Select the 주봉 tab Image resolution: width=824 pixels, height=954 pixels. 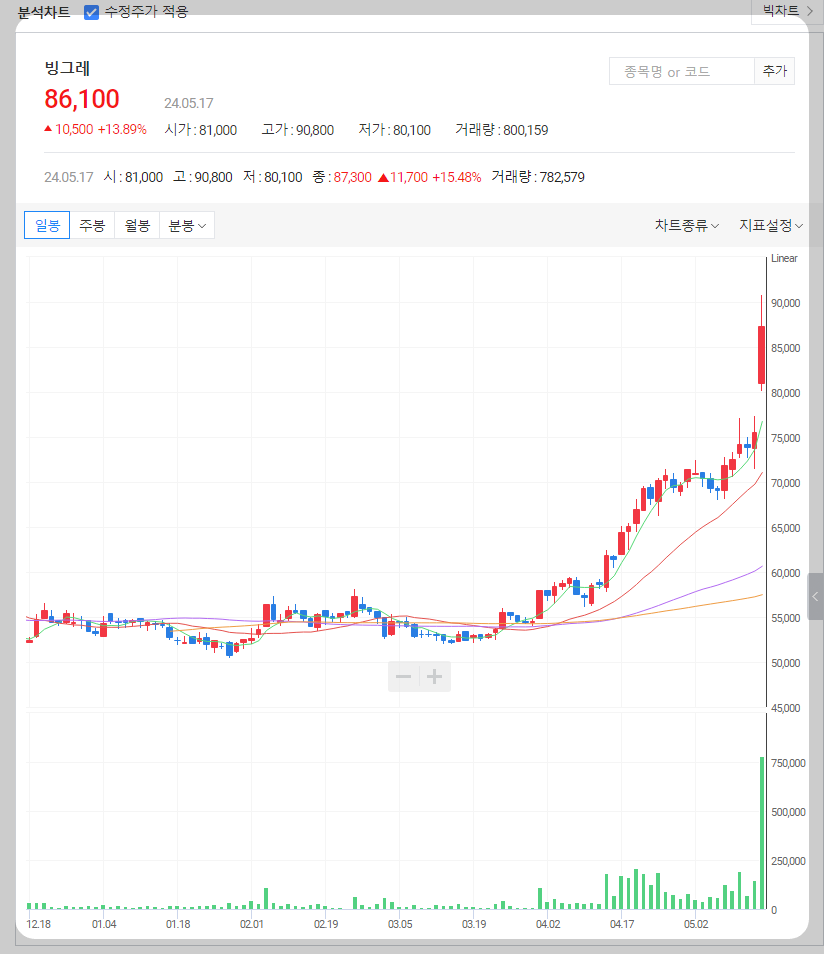coord(92,226)
